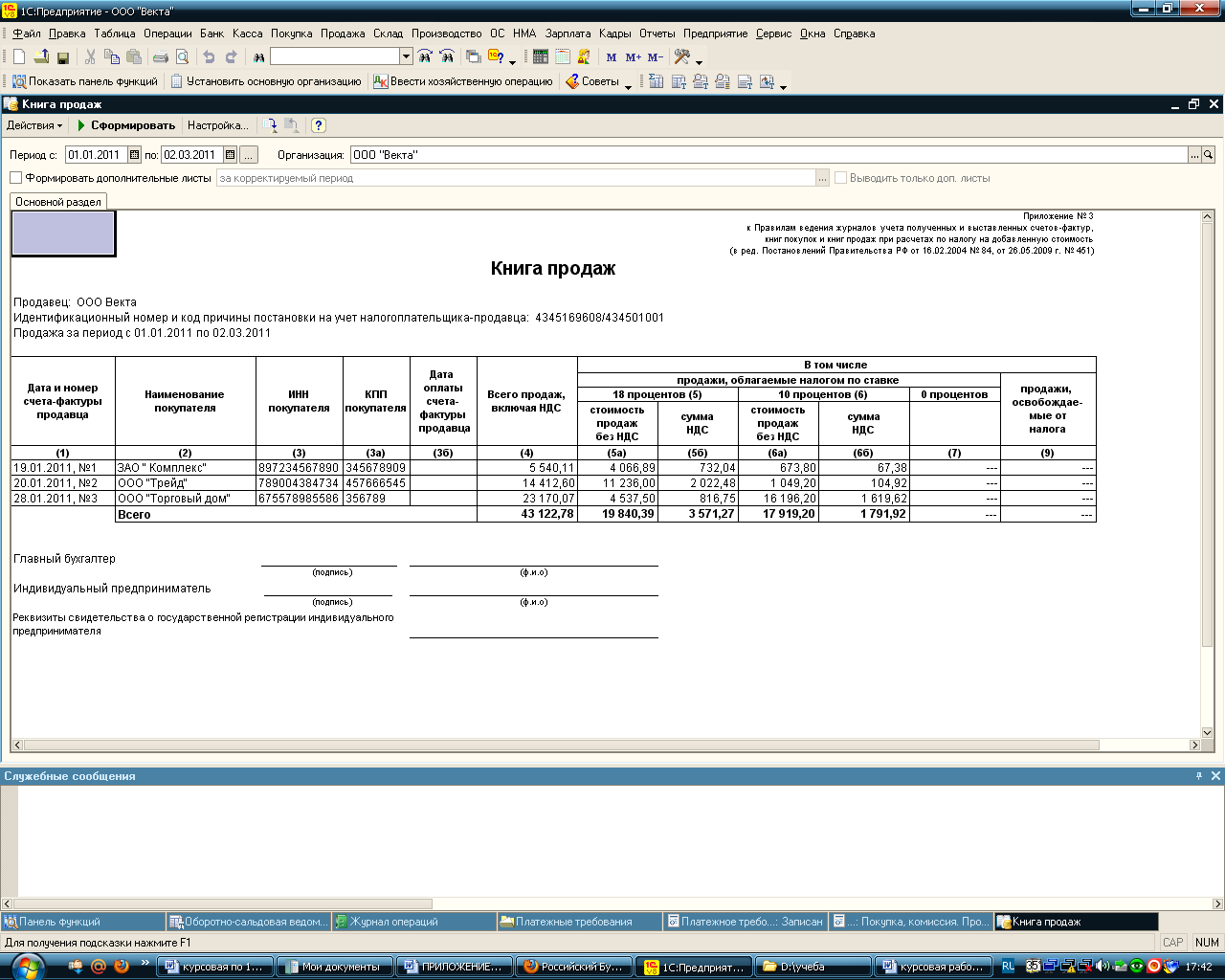This screenshot has height=980, width=1225.
Task: Switch to 'Журнал операций' window tab
Action: coord(413,922)
